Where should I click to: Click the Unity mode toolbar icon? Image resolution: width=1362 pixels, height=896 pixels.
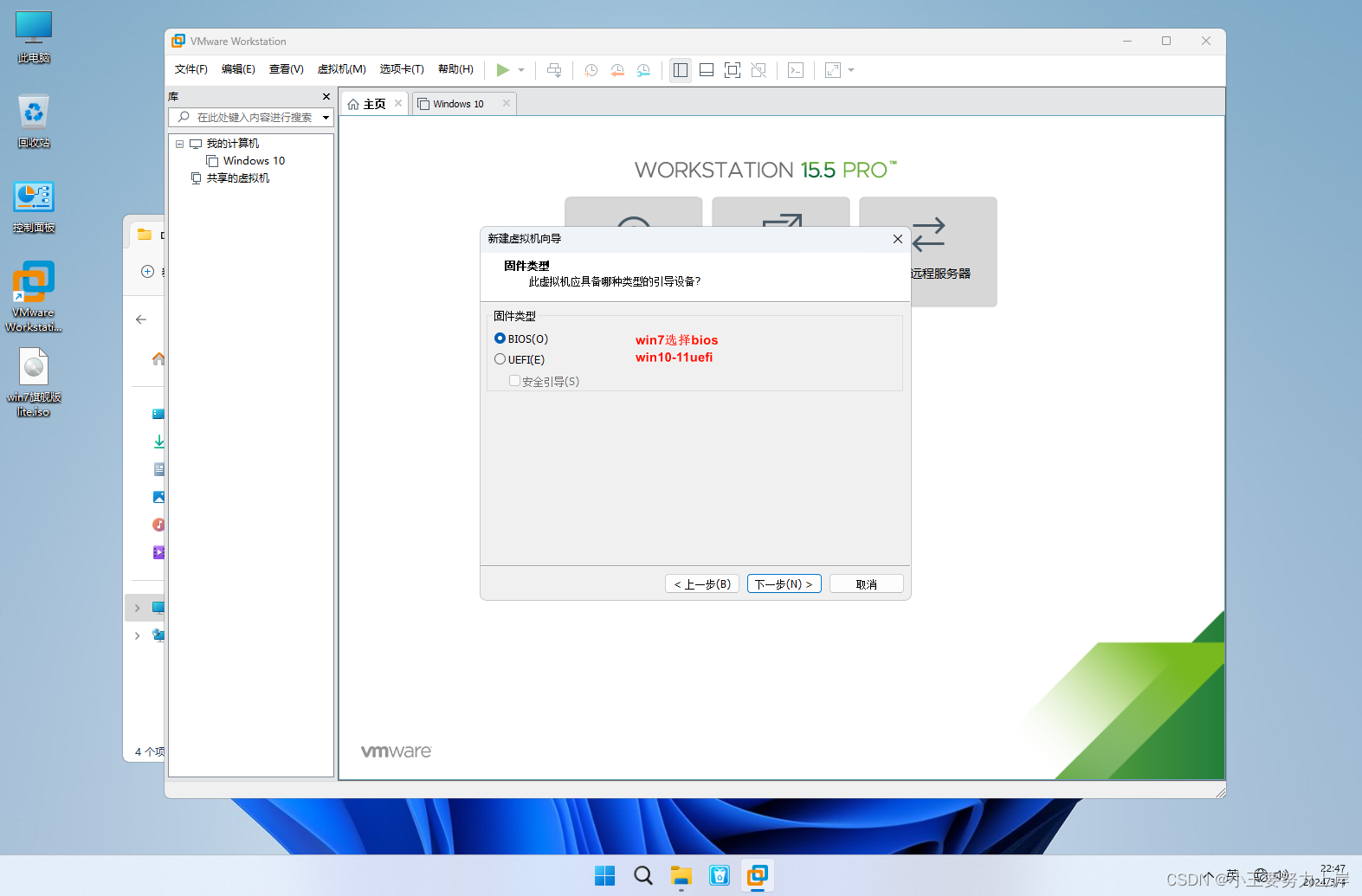pyautogui.click(x=758, y=70)
